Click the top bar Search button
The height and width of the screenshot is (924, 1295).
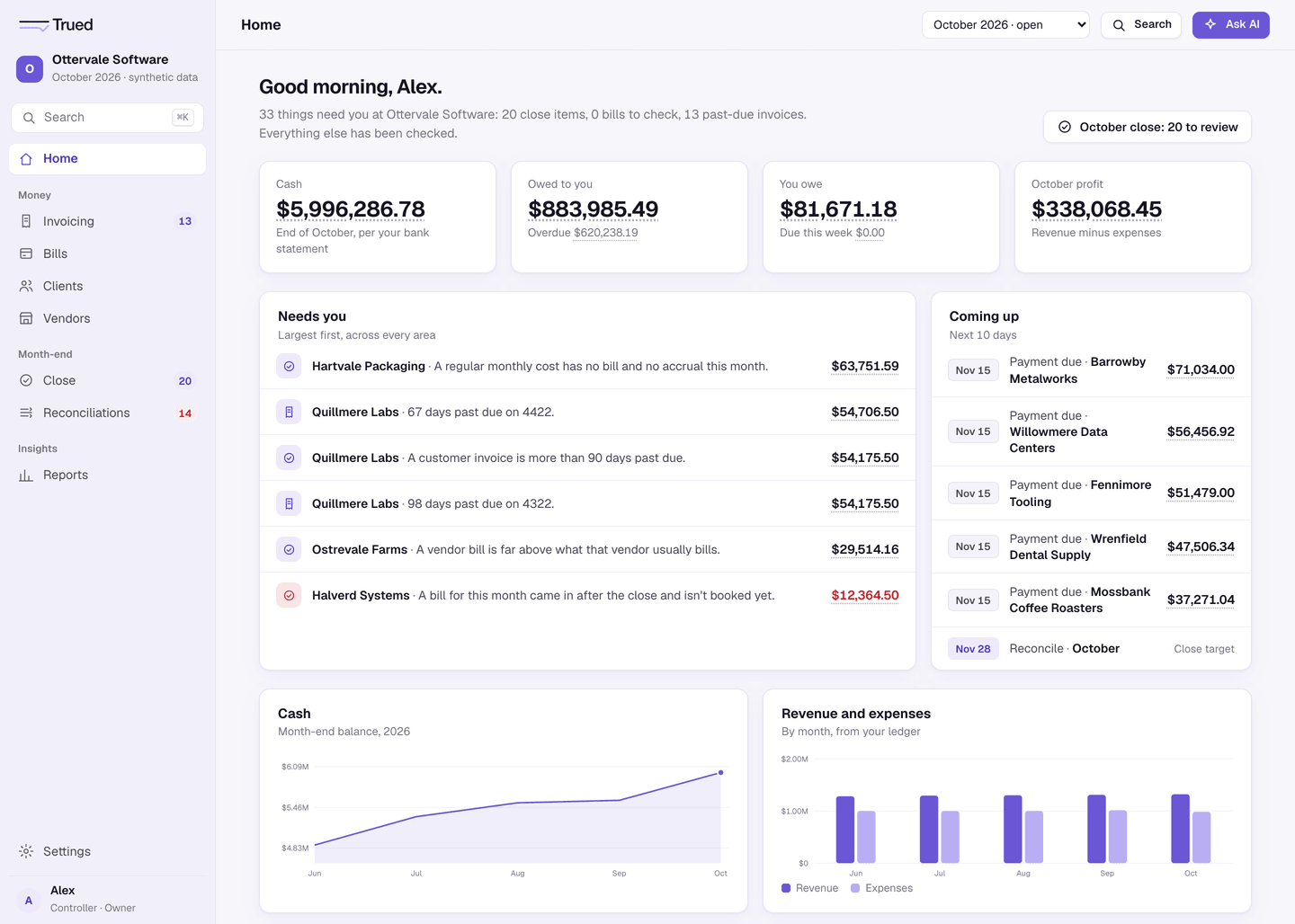point(1141,25)
